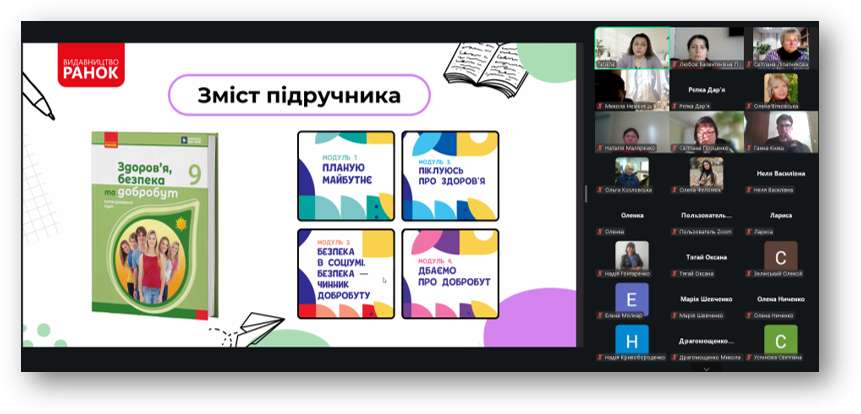Open Модуль 1 Планую майбутнє card
The width and height of the screenshot is (861, 414).
point(344,175)
